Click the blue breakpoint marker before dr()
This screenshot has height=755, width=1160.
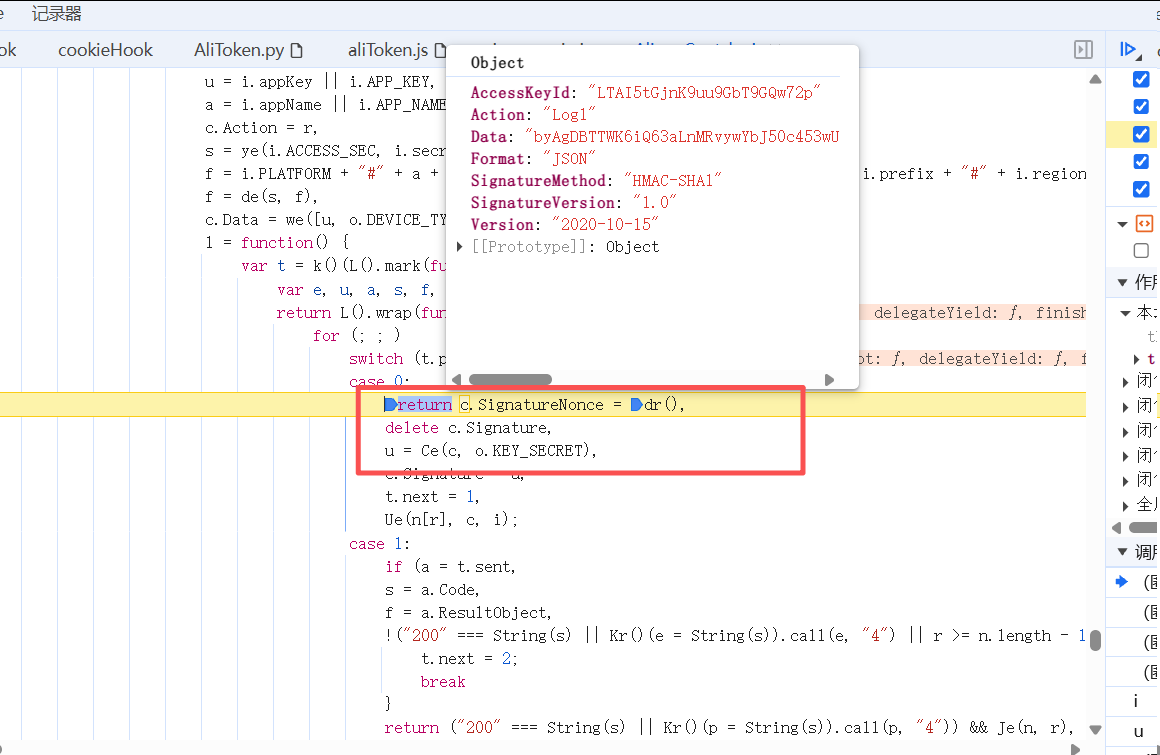(636, 404)
